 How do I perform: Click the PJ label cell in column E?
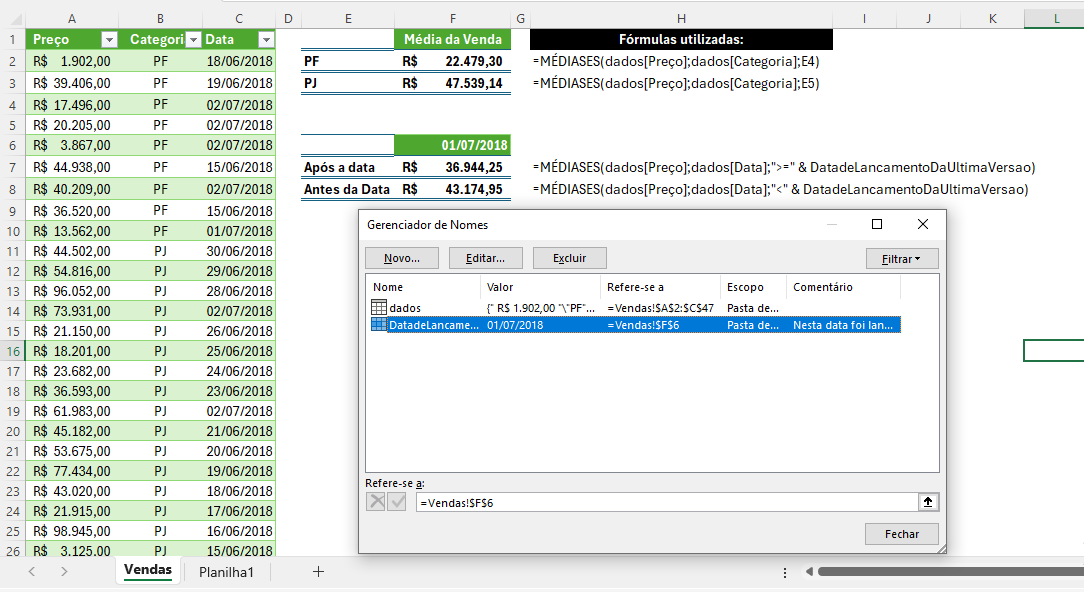(348, 84)
